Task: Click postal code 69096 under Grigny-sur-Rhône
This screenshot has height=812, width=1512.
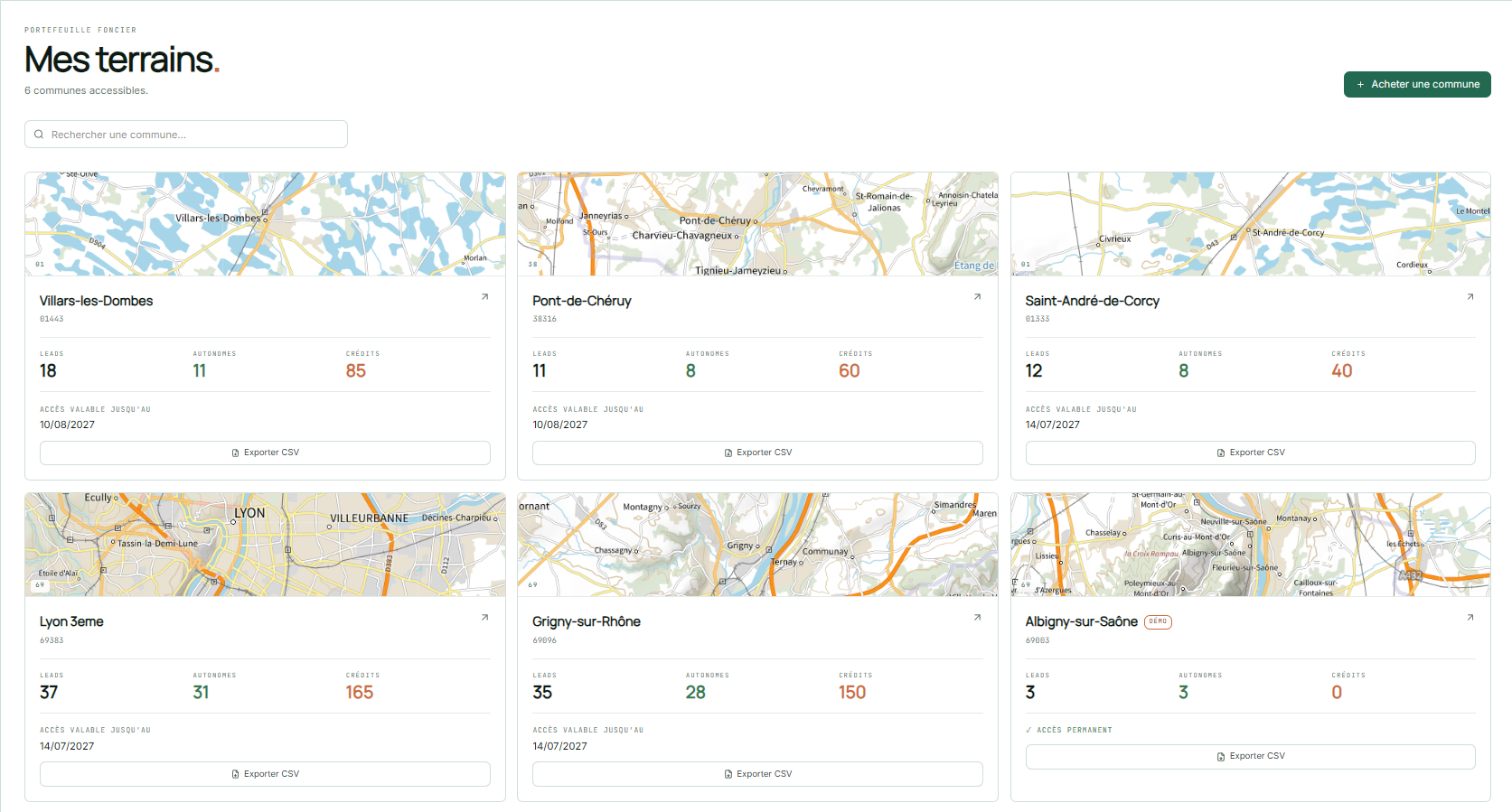Action: pos(545,640)
